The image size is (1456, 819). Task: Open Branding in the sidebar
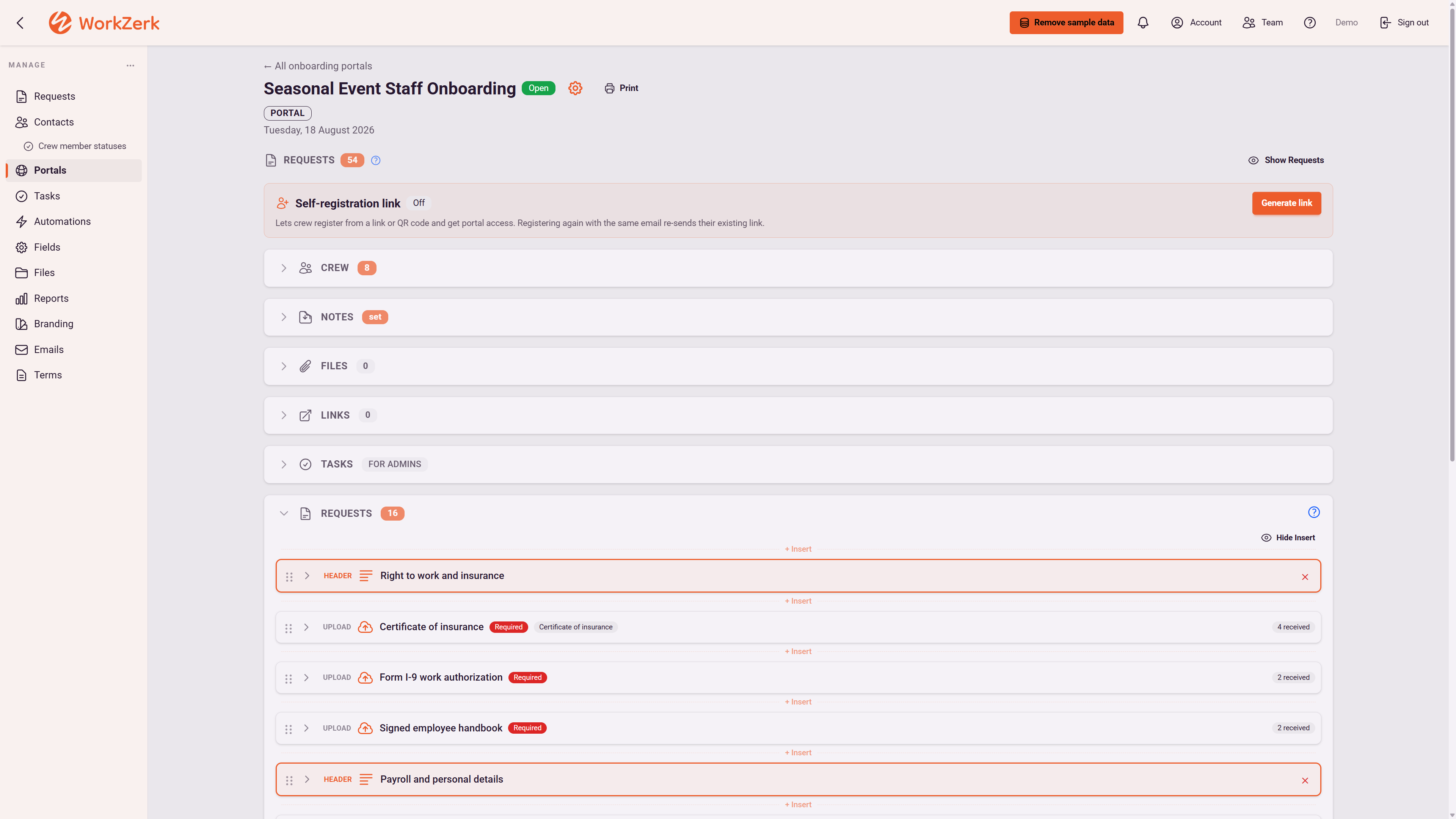click(74, 324)
